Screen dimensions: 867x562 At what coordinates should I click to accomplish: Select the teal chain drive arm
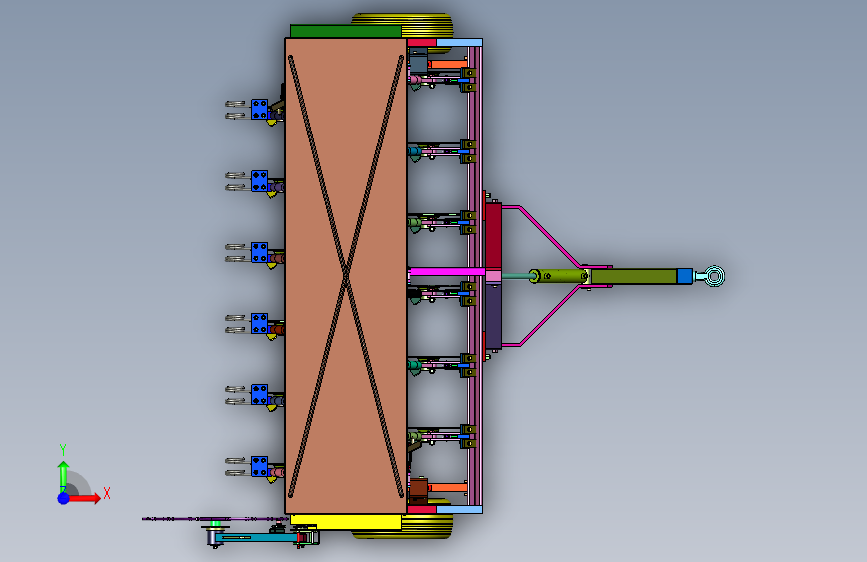256,538
